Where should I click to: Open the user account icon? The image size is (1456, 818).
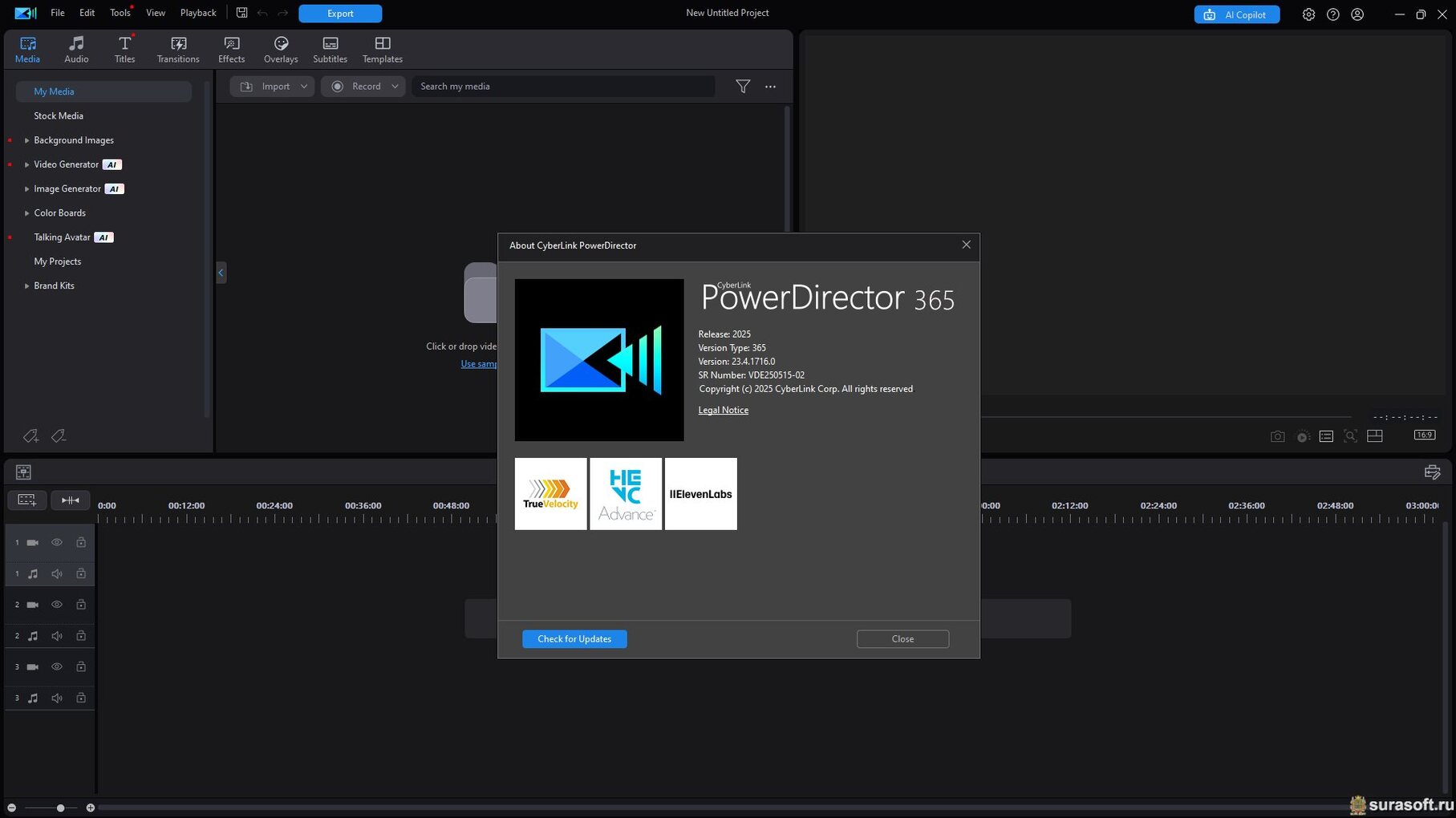[1357, 14]
